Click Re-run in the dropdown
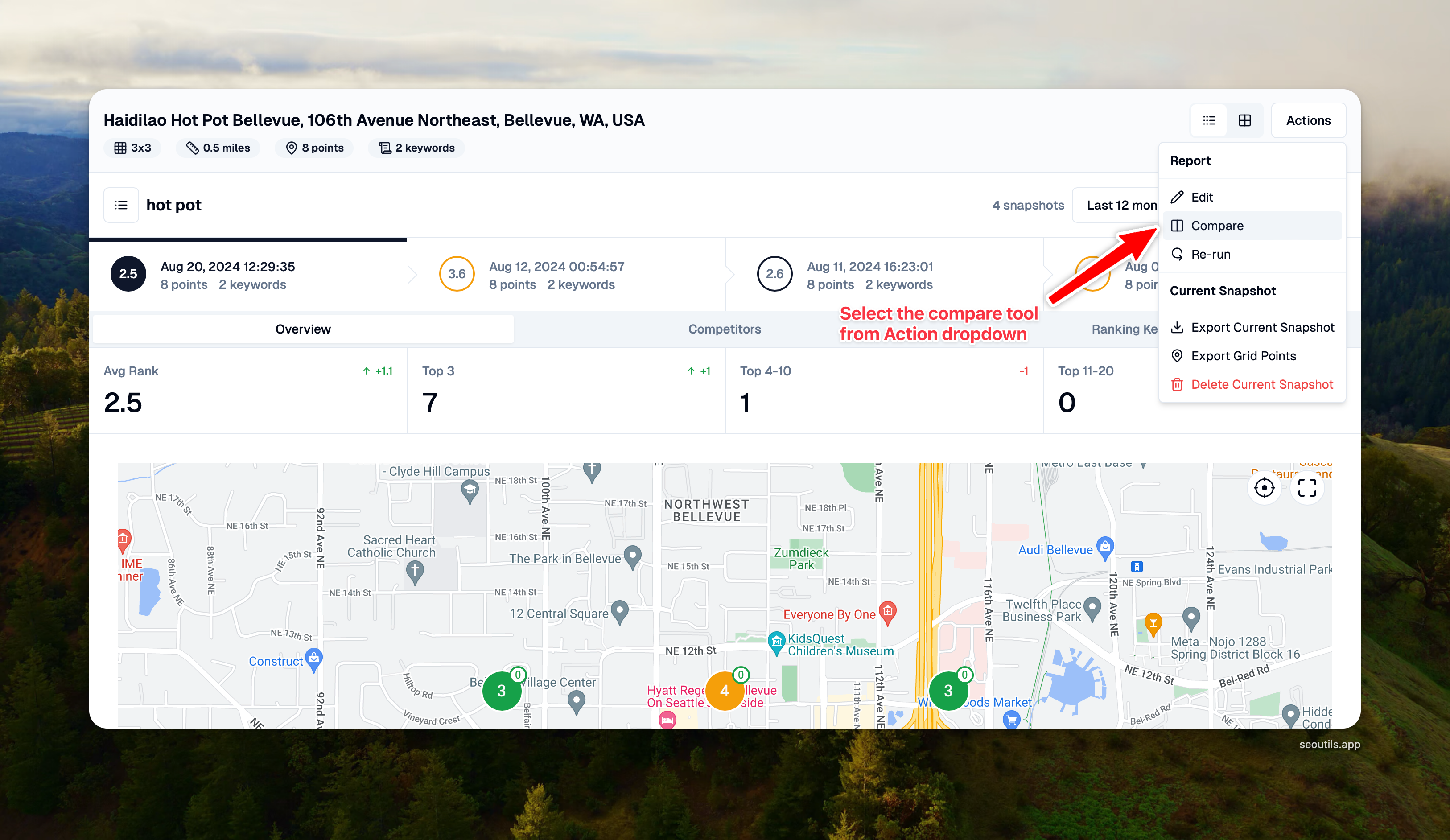 (1210, 254)
